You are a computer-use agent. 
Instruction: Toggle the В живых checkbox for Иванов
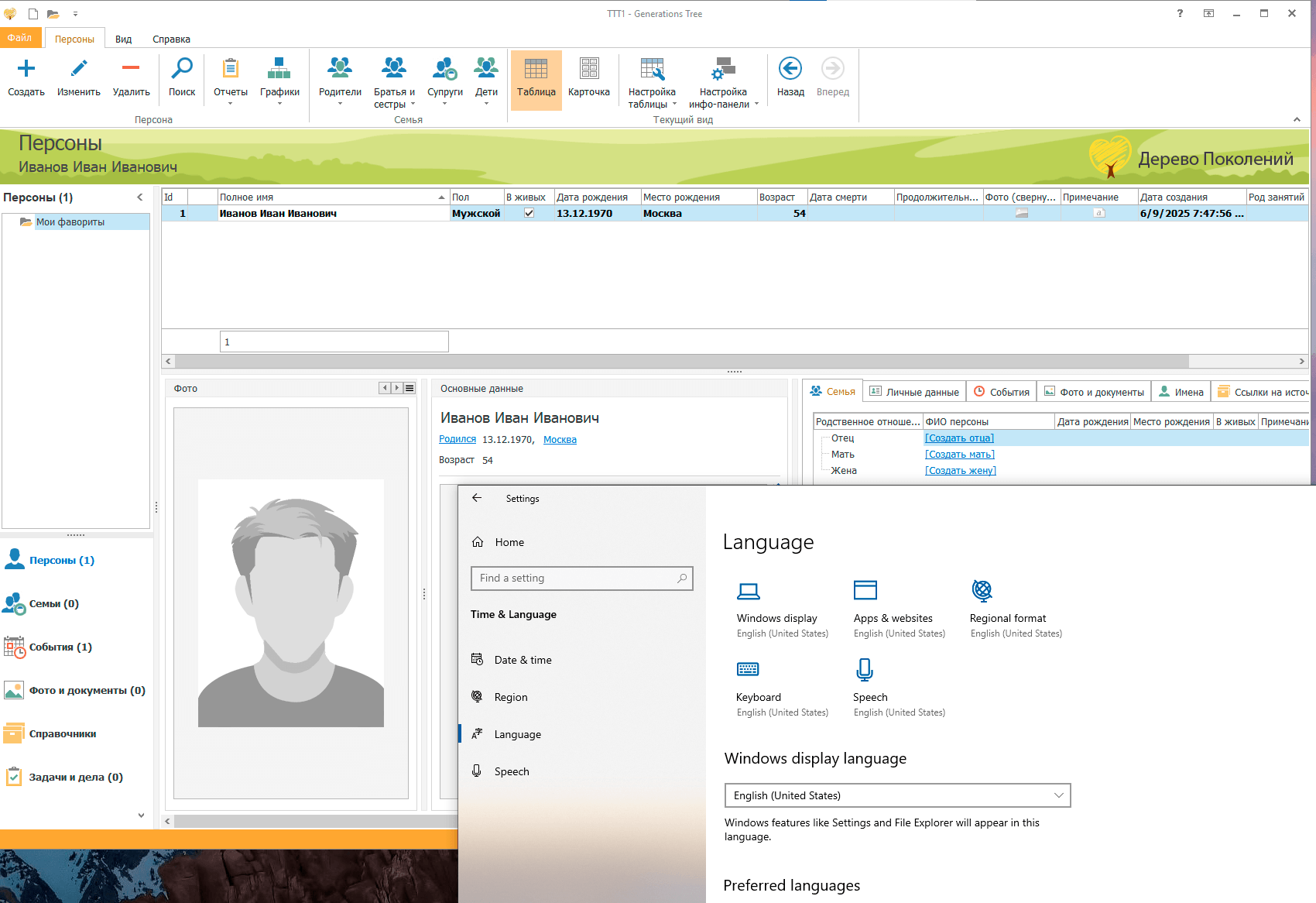pyautogui.click(x=529, y=213)
